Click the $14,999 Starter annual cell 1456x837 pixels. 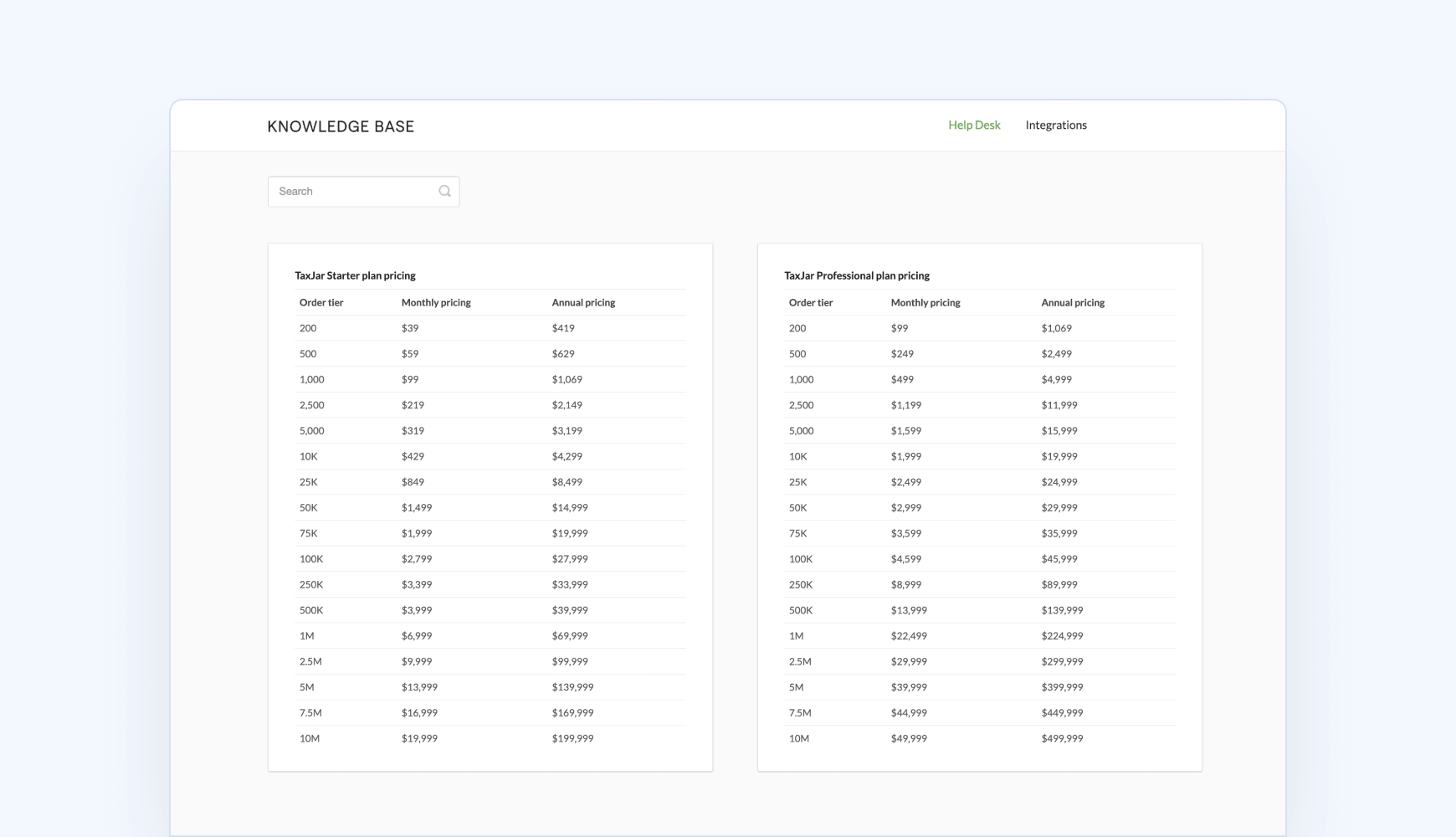570,508
